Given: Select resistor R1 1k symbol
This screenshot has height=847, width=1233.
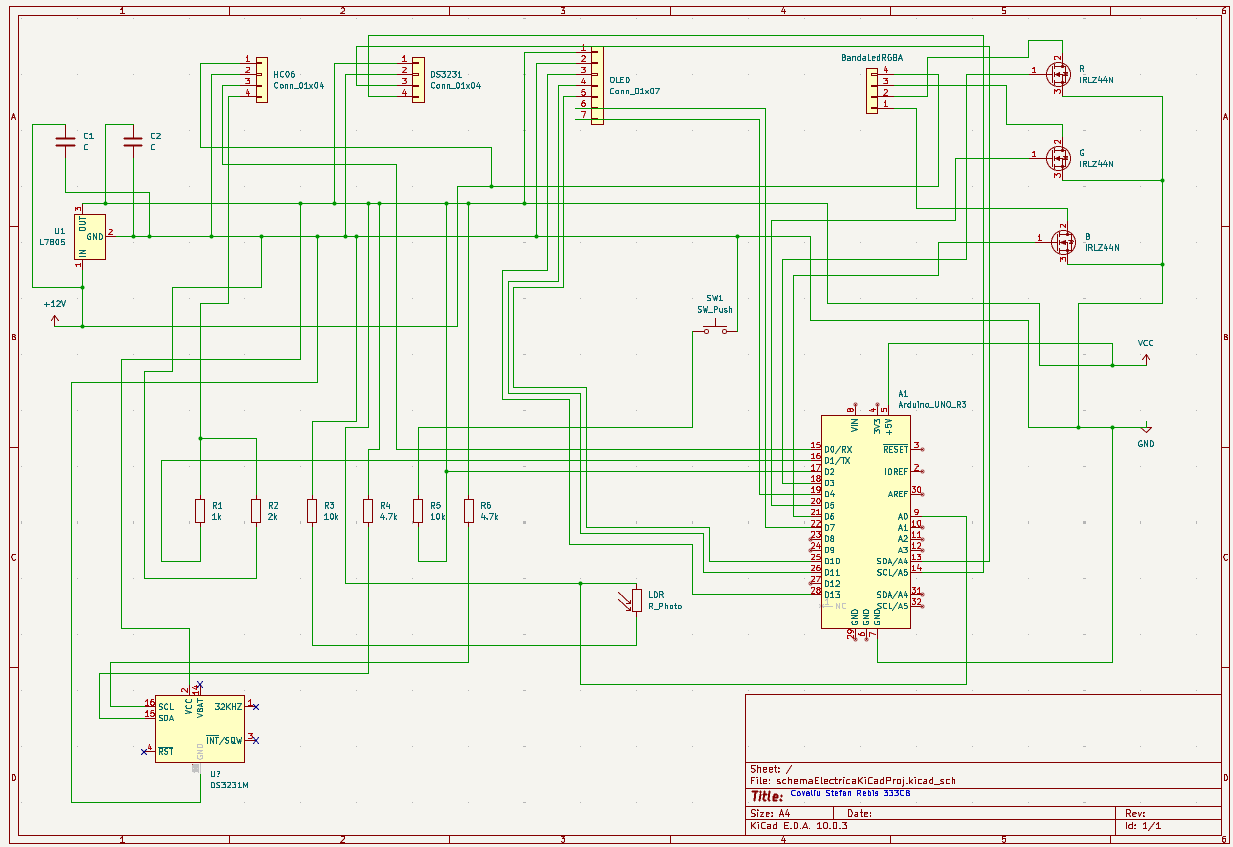Looking at the screenshot, I should tap(200, 511).
